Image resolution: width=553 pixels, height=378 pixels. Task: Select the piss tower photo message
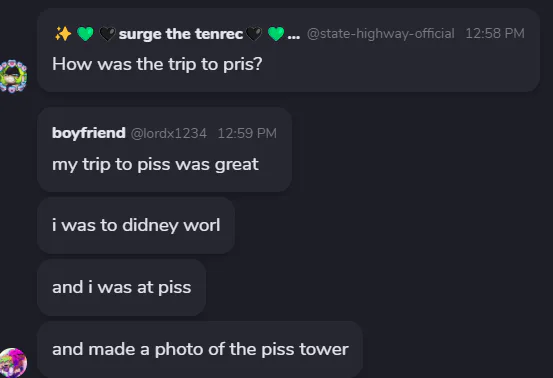(200, 349)
